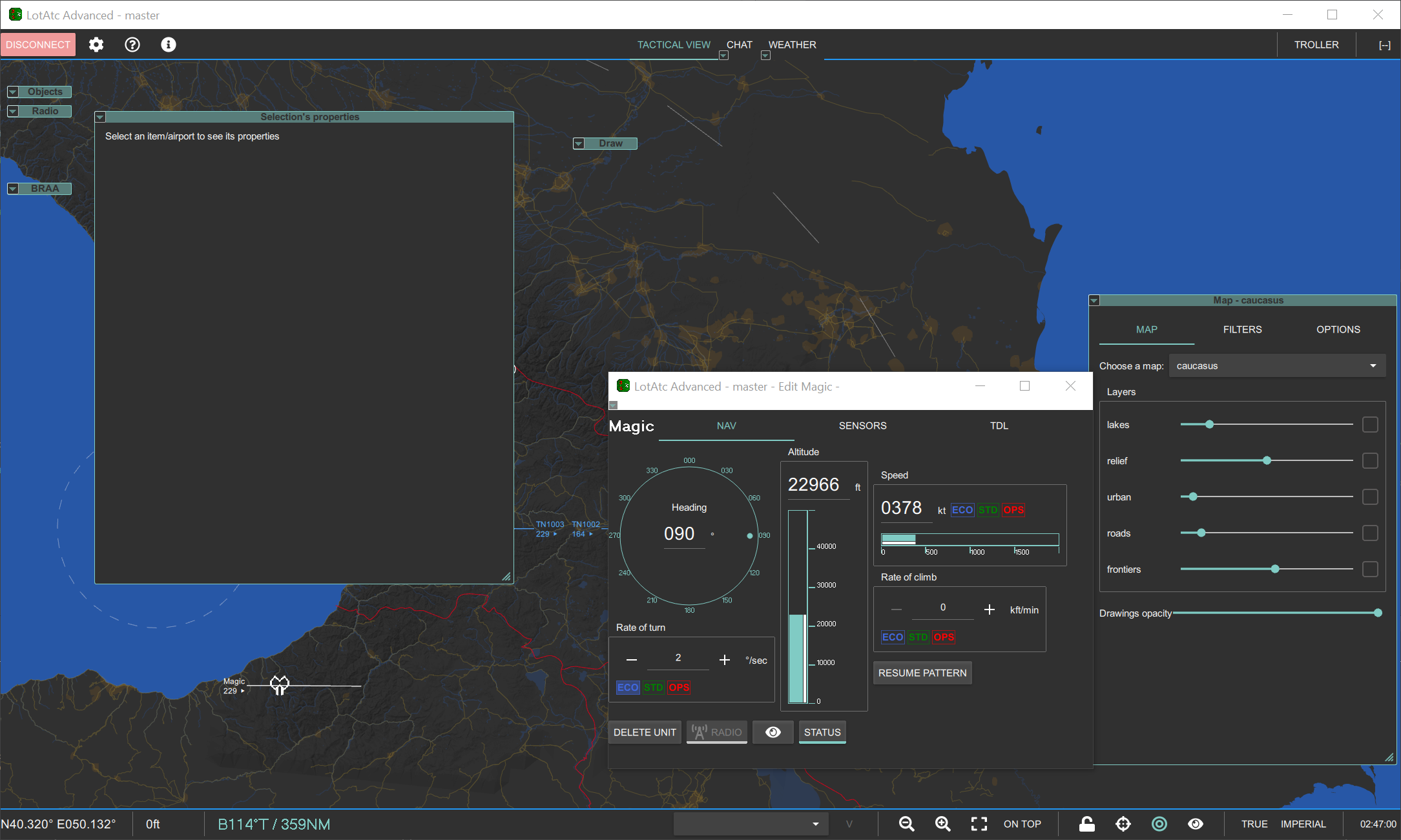This screenshot has height=840, width=1401.
Task: Click the DISCONNECT button
Action: 38,45
